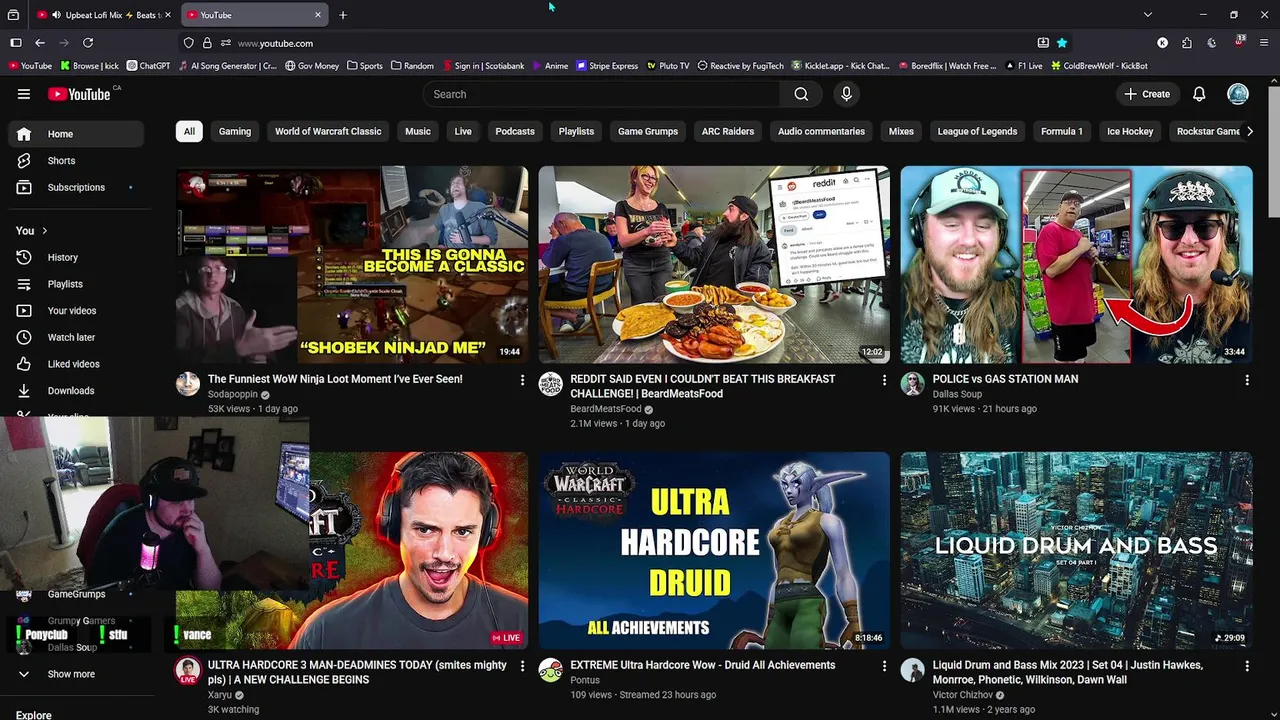The image size is (1280, 720).
Task: Open options for BeardMeatsFood breakfast challenge video
Action: (x=884, y=380)
